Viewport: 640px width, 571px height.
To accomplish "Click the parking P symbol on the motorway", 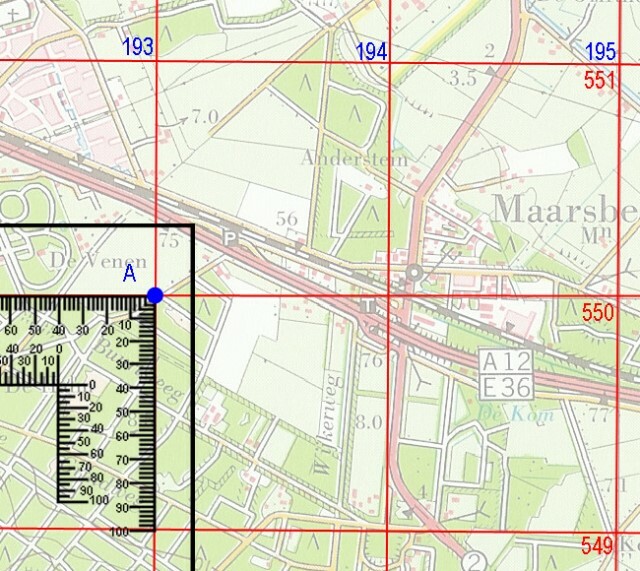I will pyautogui.click(x=230, y=237).
